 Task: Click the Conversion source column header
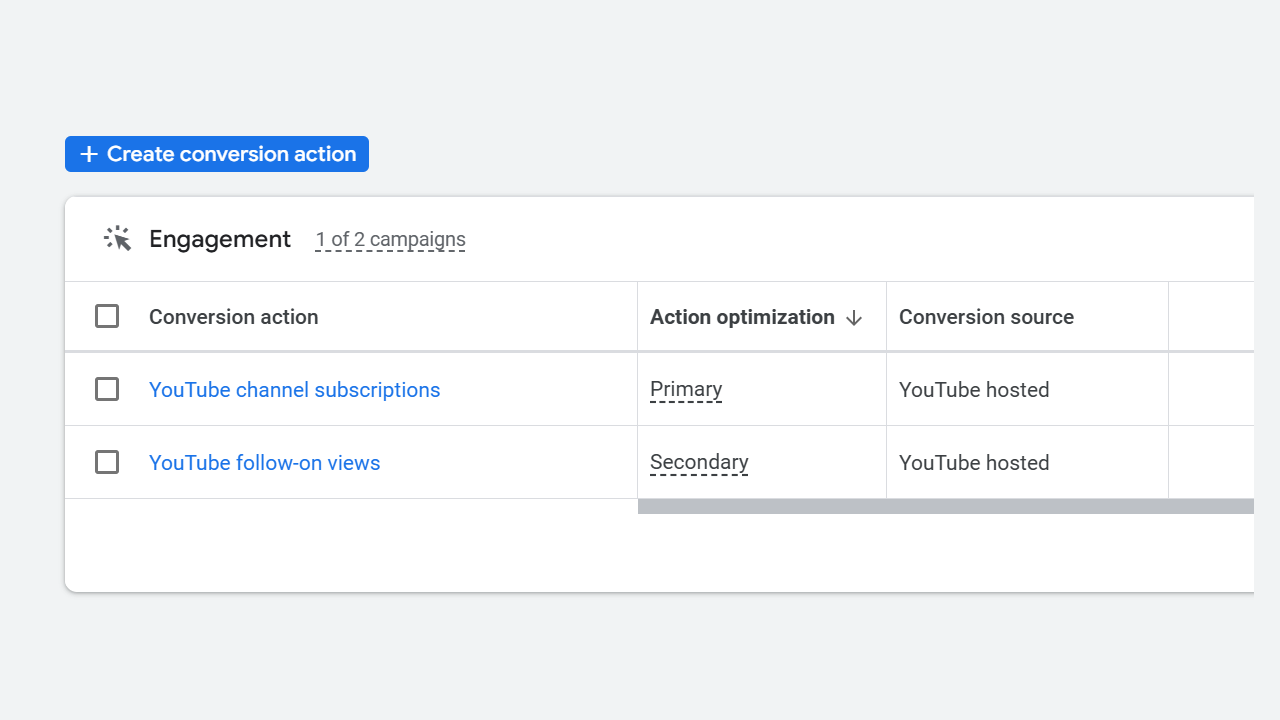986,317
